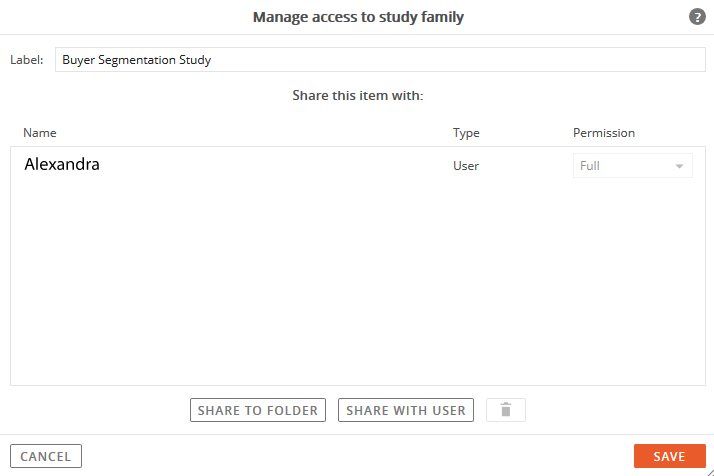Select the Alexandra row in the list

pos(357,165)
